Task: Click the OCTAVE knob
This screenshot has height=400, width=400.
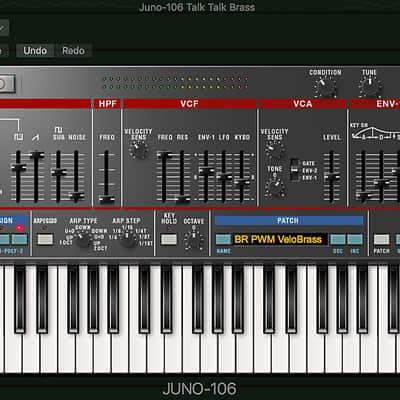Action: (194, 240)
